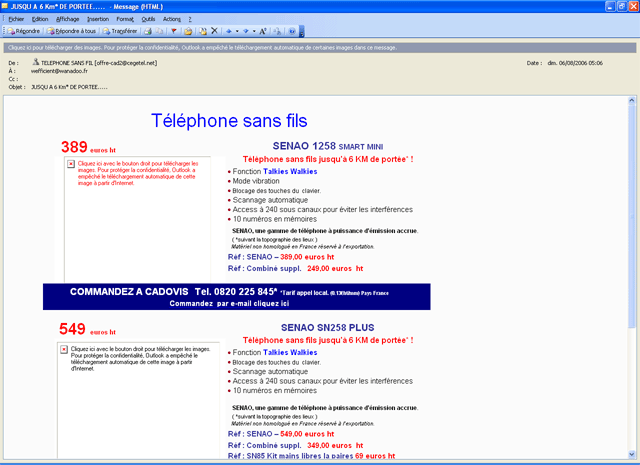Viewport: 640px width, 465px height.
Task: Open the Actions menu
Action: coord(172,19)
